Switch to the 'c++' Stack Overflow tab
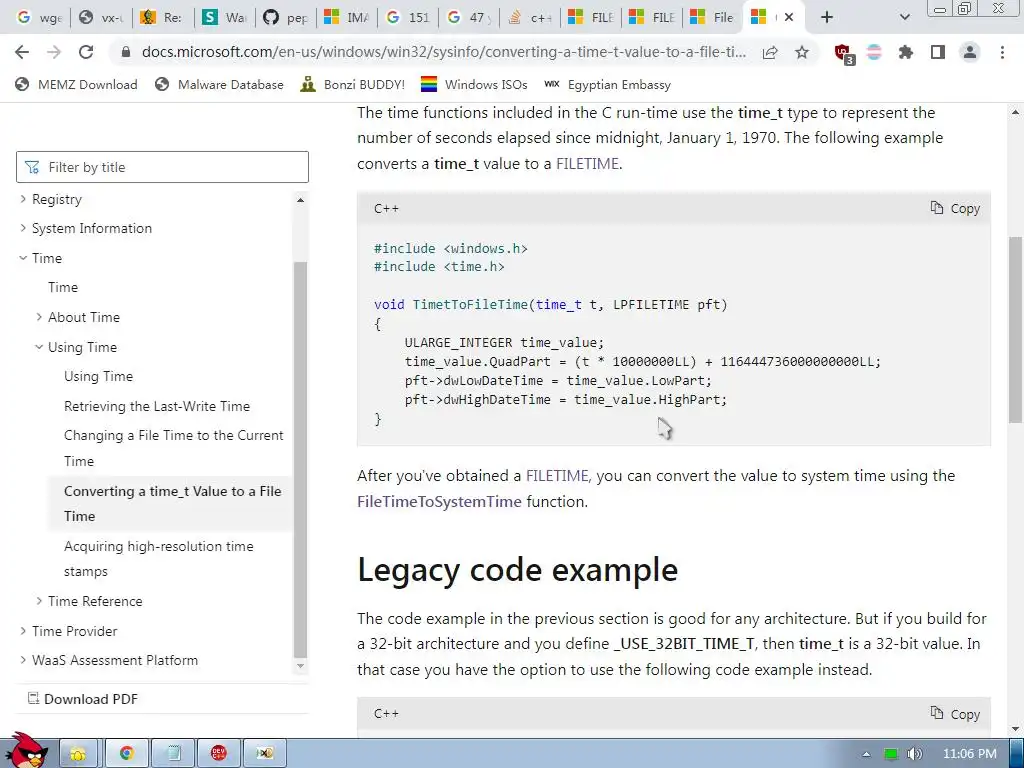The height and width of the screenshot is (768, 1024). (530, 18)
